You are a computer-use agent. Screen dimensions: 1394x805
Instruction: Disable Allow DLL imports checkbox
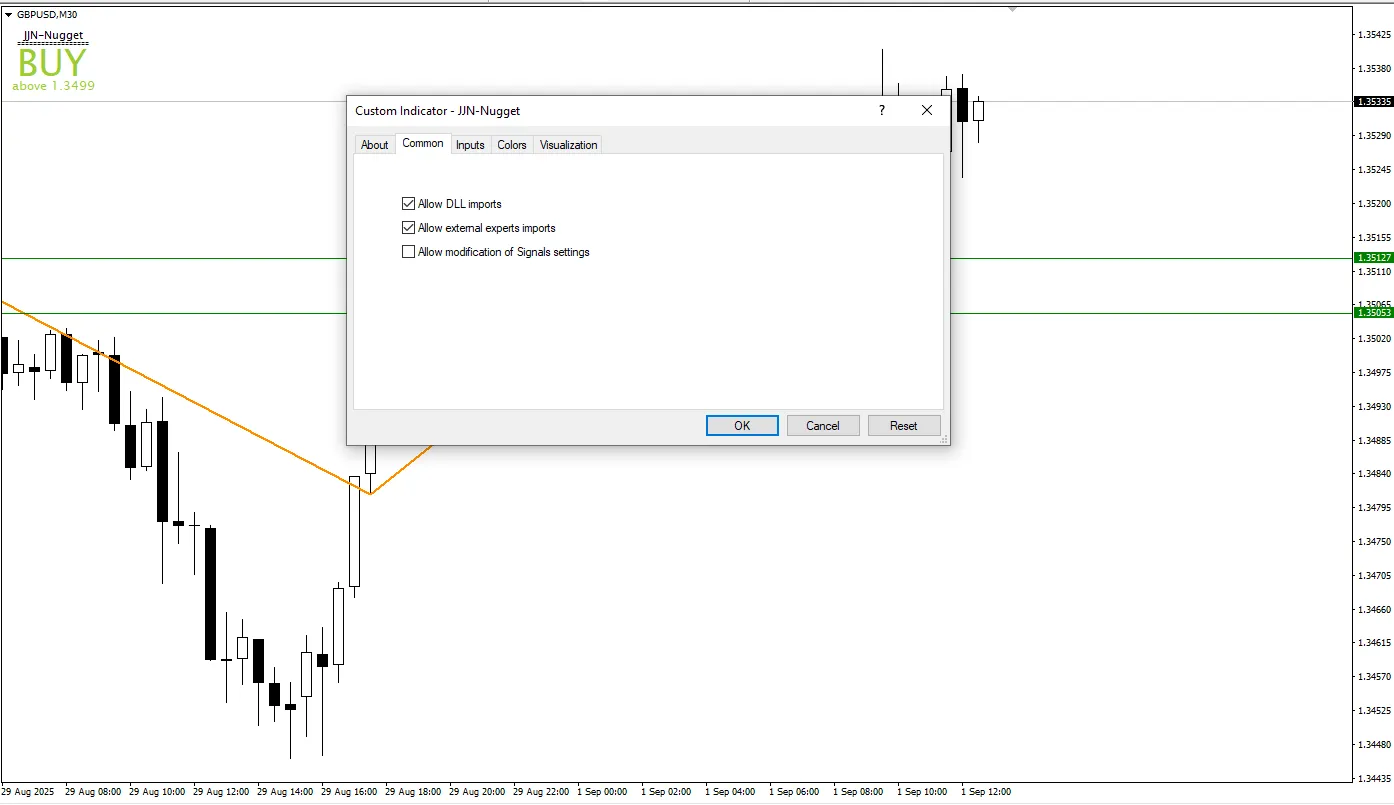tap(408, 204)
